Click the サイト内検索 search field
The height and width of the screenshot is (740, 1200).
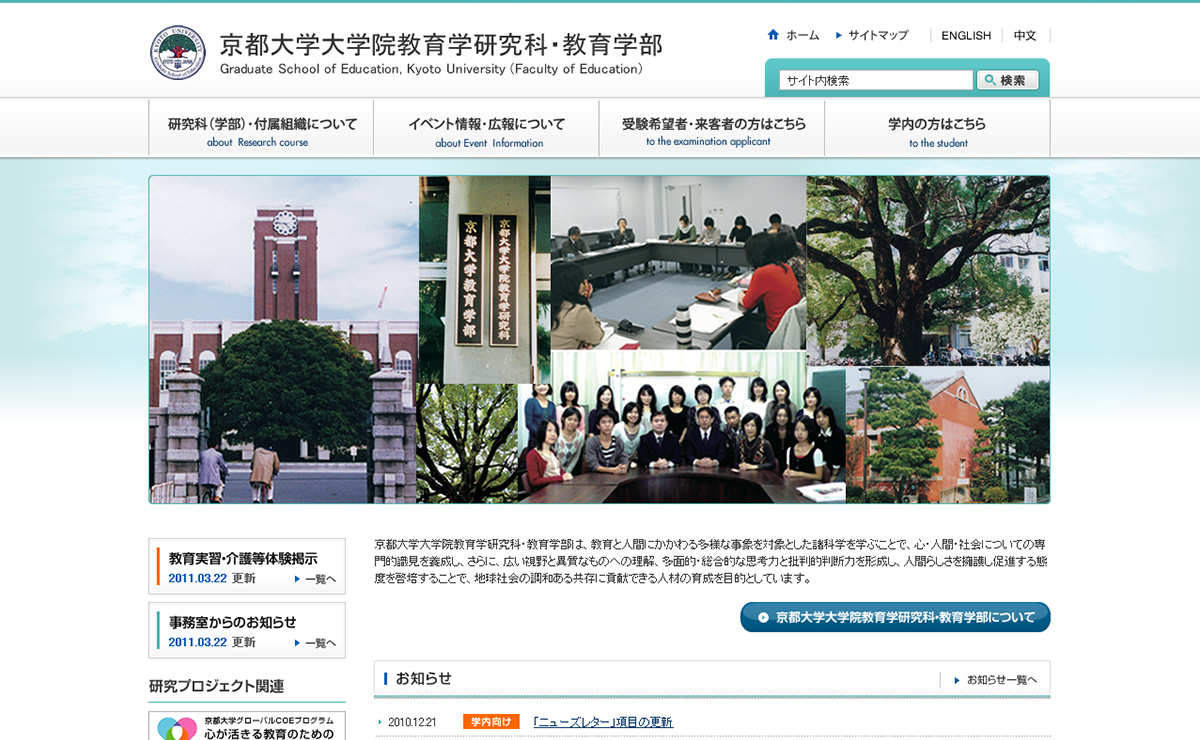[x=877, y=80]
